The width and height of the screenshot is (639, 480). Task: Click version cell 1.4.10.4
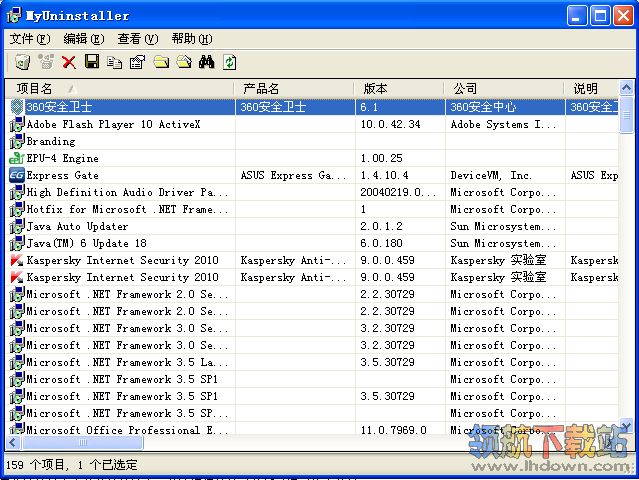point(384,175)
